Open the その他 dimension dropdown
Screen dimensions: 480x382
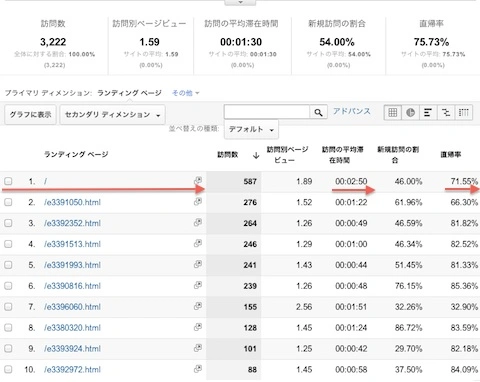tap(186, 93)
